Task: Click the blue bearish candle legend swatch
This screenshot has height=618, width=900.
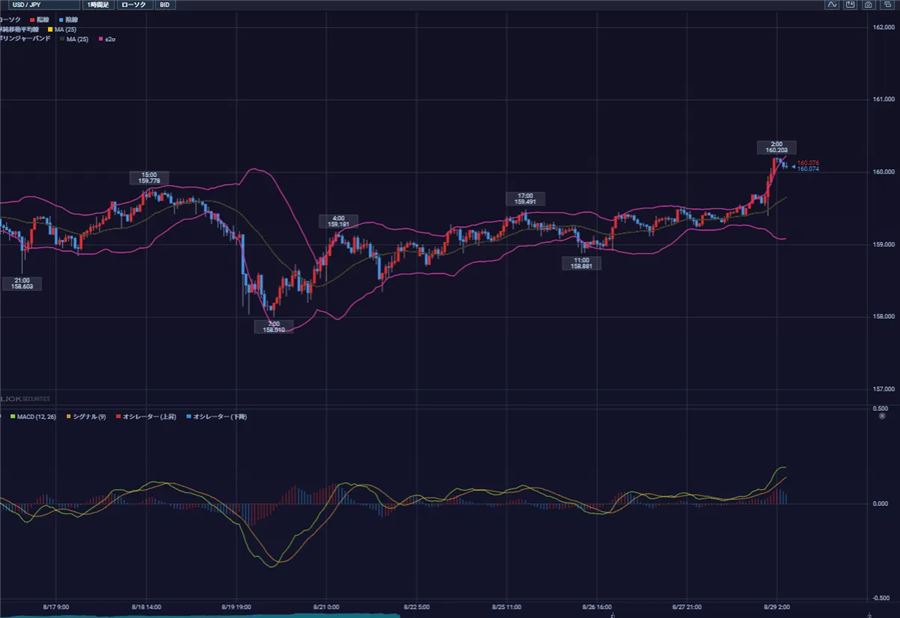Action: pos(62,20)
